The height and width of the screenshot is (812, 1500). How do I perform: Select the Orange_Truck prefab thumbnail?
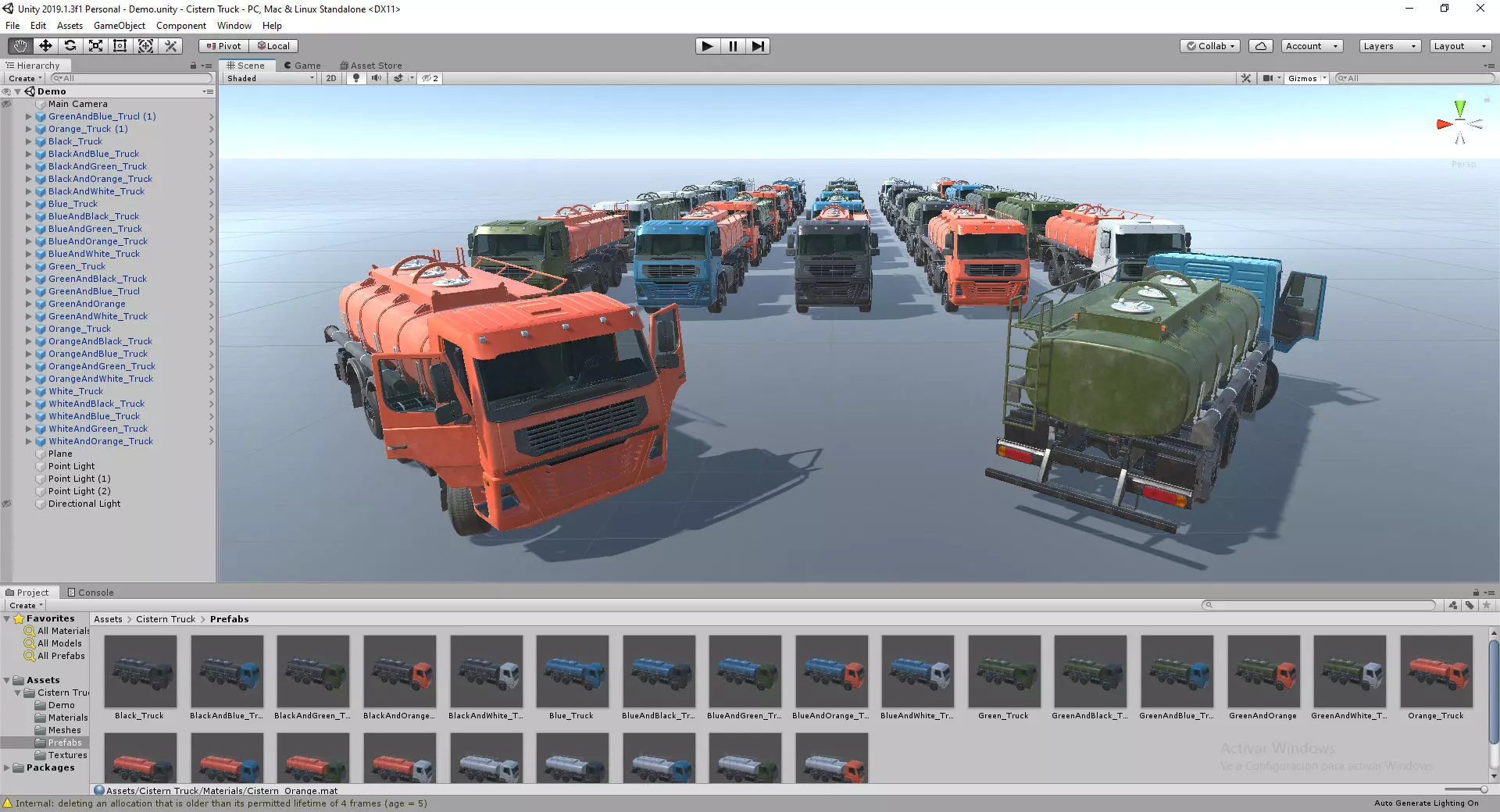pyautogui.click(x=1436, y=671)
